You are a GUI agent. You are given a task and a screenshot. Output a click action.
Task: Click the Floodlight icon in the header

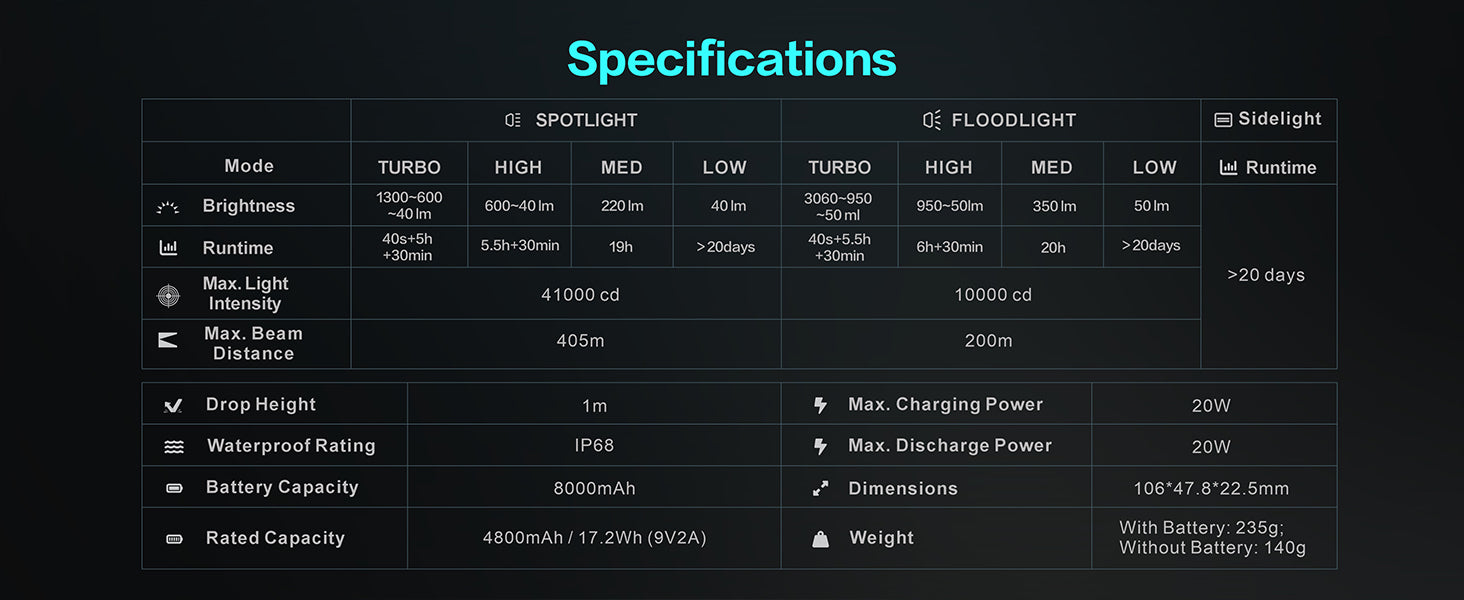931,120
